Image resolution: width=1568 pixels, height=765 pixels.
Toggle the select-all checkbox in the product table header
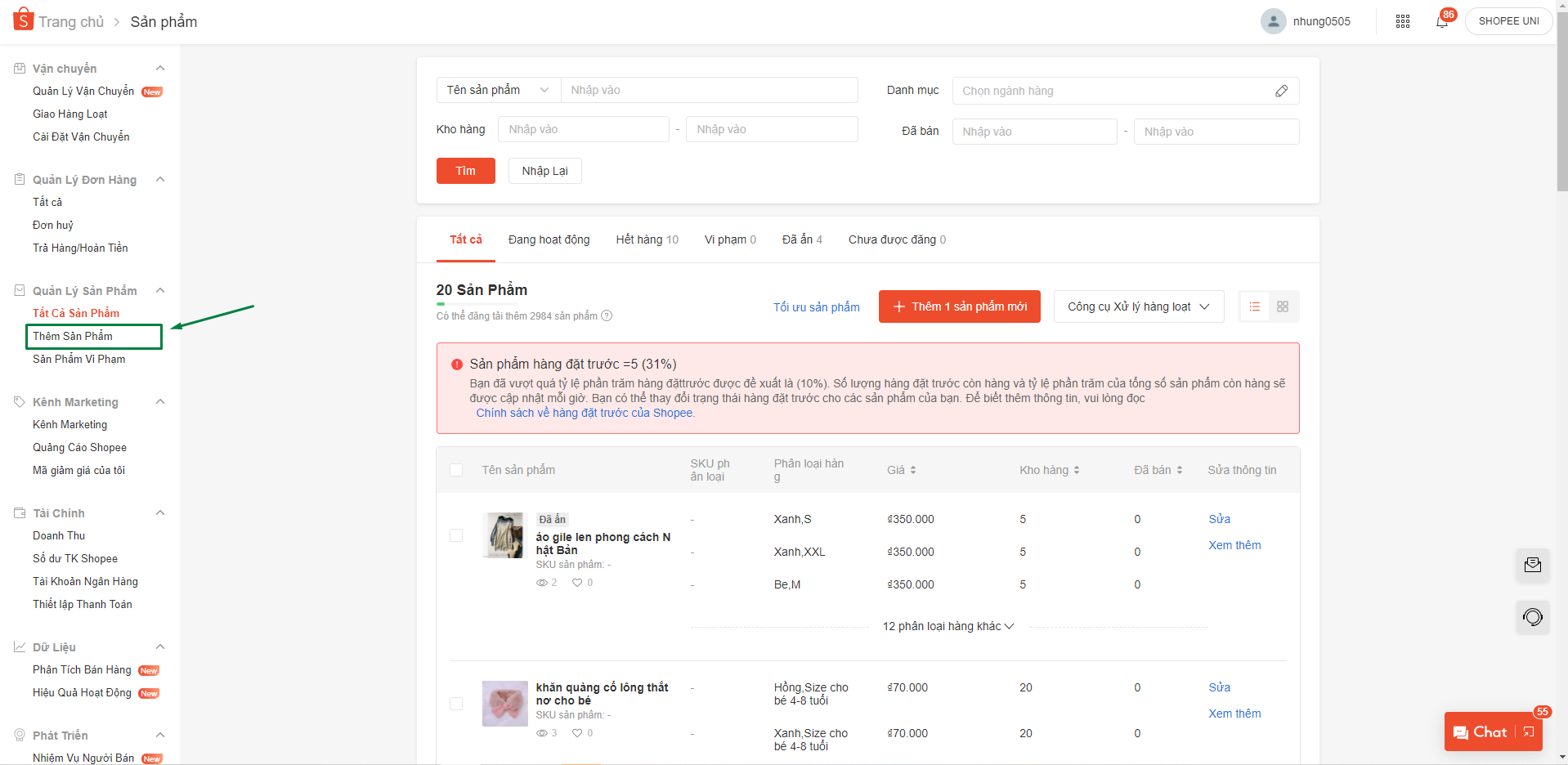tap(456, 470)
